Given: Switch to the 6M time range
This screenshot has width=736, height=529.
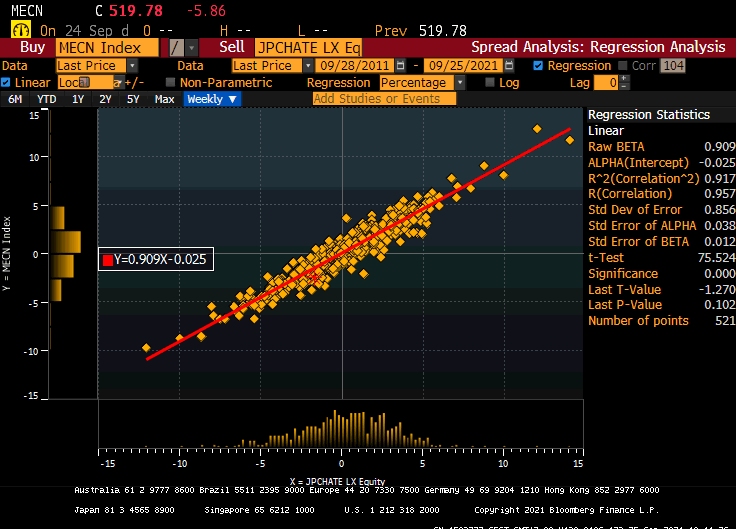Looking at the screenshot, I should click(x=15, y=99).
